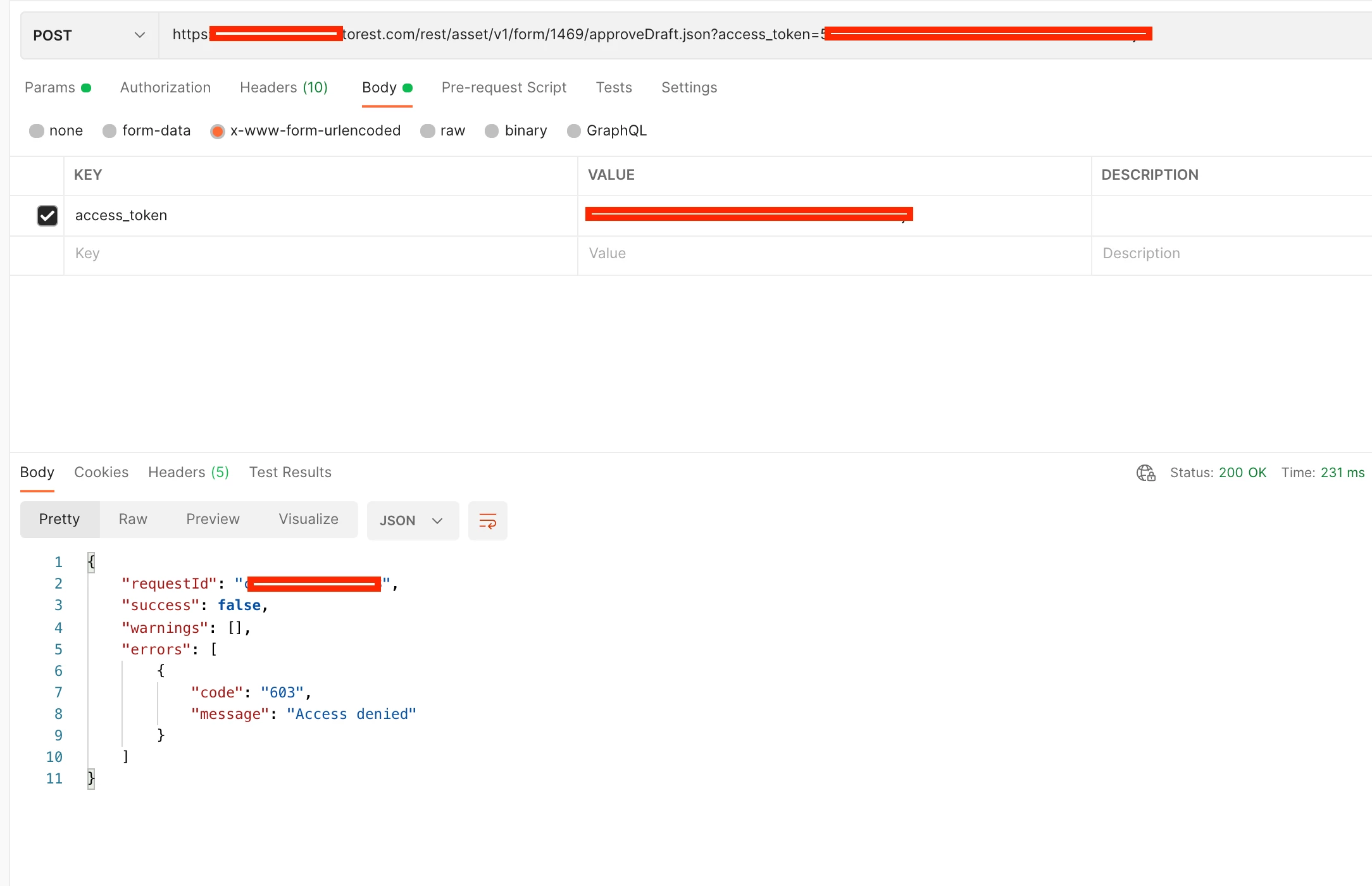
Task: Select binary body type option
Action: [x=492, y=131]
